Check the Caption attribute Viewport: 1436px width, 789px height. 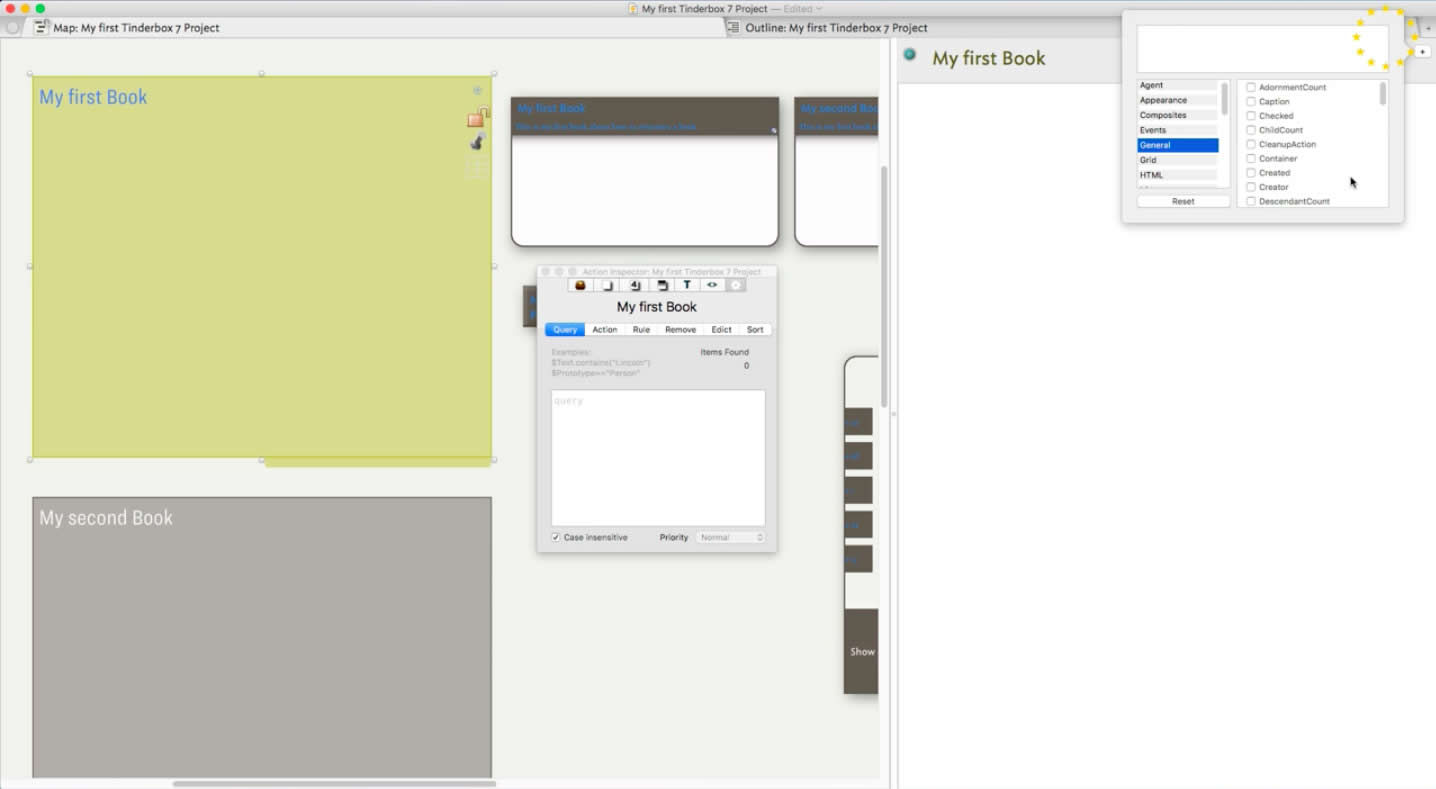(x=1251, y=101)
